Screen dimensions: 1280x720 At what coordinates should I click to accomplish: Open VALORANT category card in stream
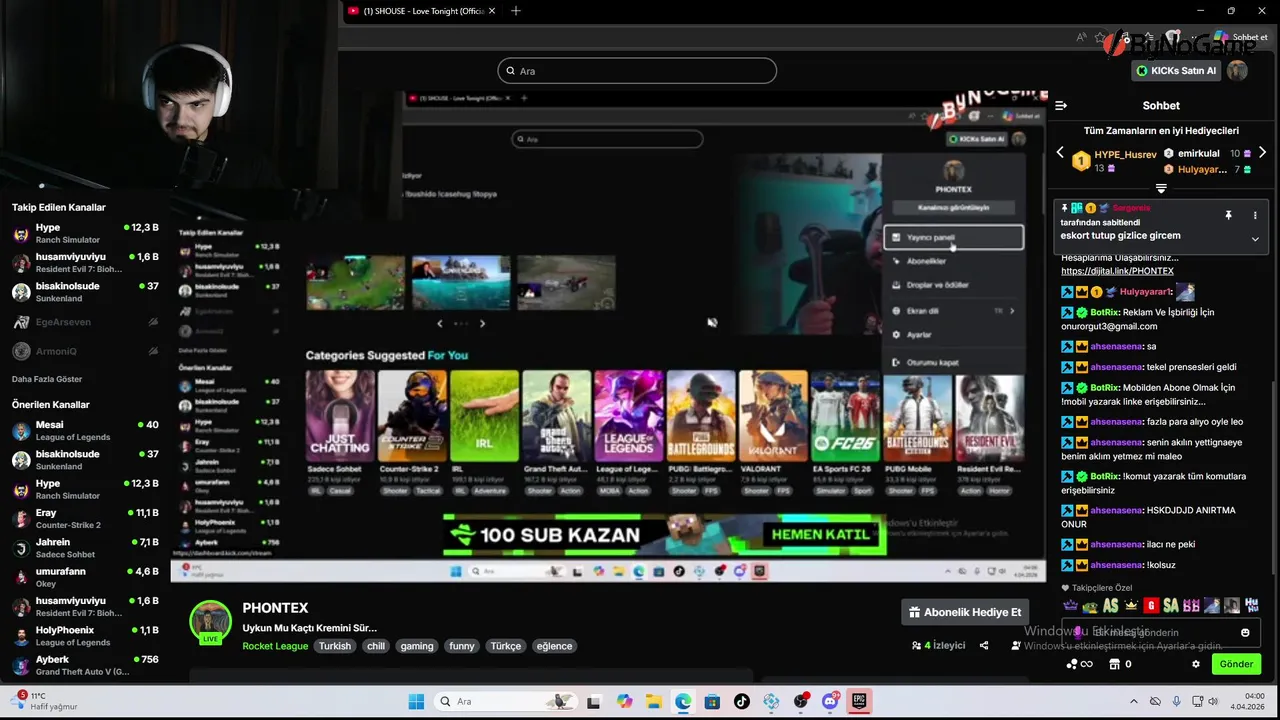(773, 416)
